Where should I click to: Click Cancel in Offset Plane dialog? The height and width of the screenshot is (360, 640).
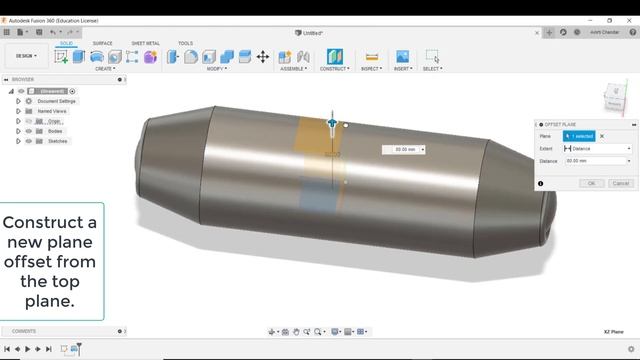coord(621,183)
